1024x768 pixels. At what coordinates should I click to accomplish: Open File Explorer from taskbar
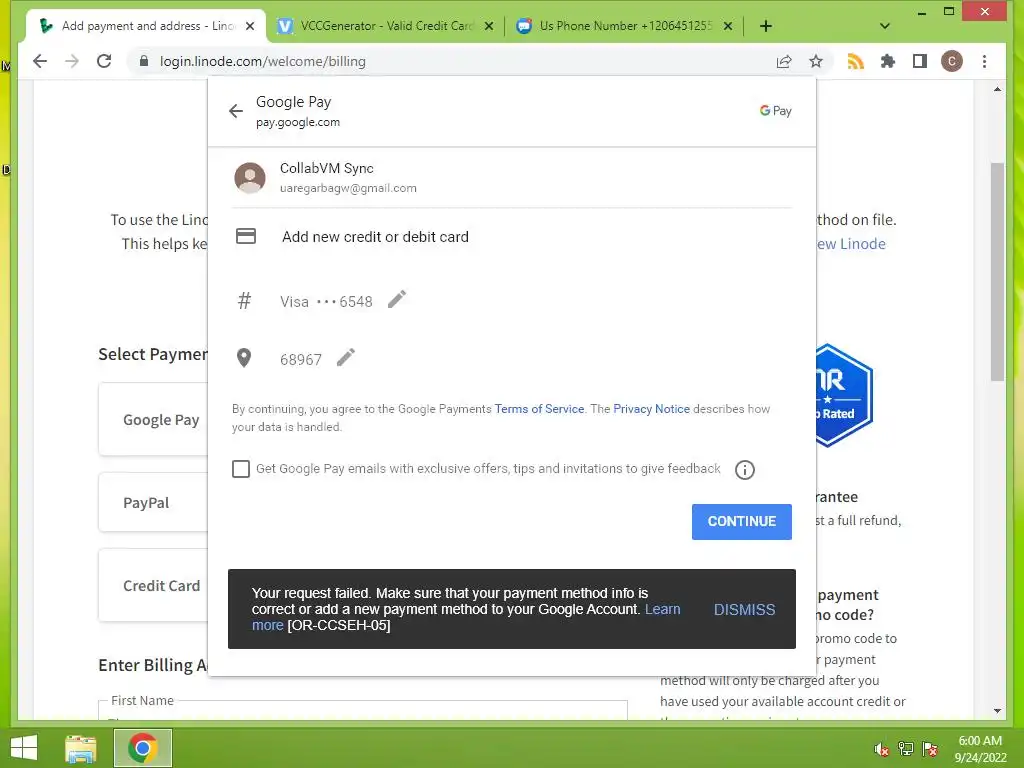[81, 748]
